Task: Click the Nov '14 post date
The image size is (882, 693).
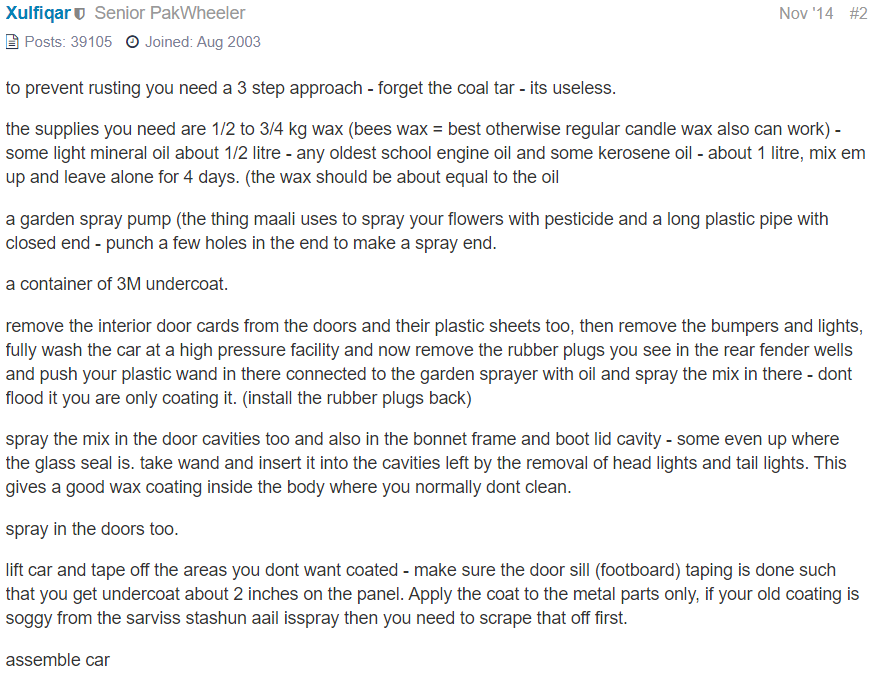Action: coord(806,13)
